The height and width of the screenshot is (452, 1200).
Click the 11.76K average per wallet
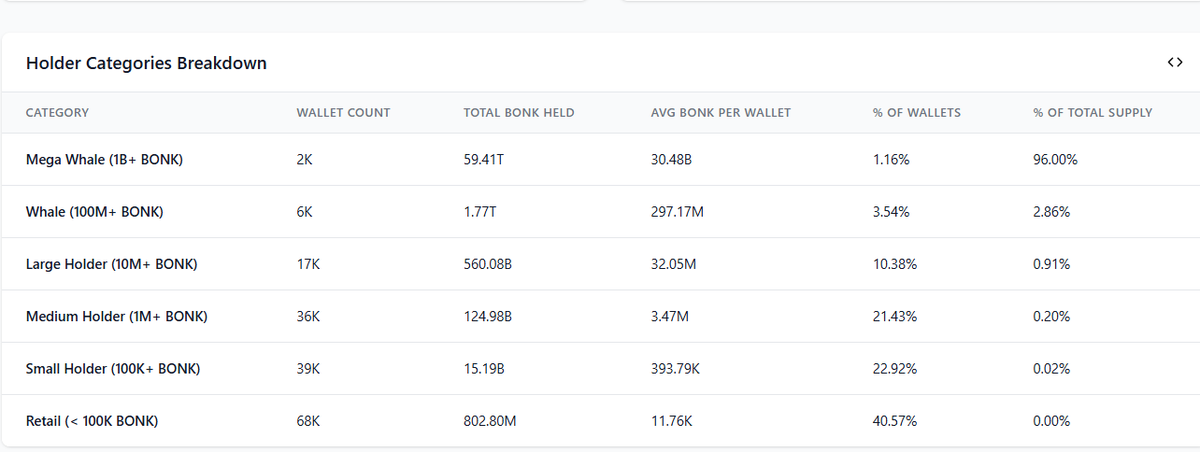671,422
